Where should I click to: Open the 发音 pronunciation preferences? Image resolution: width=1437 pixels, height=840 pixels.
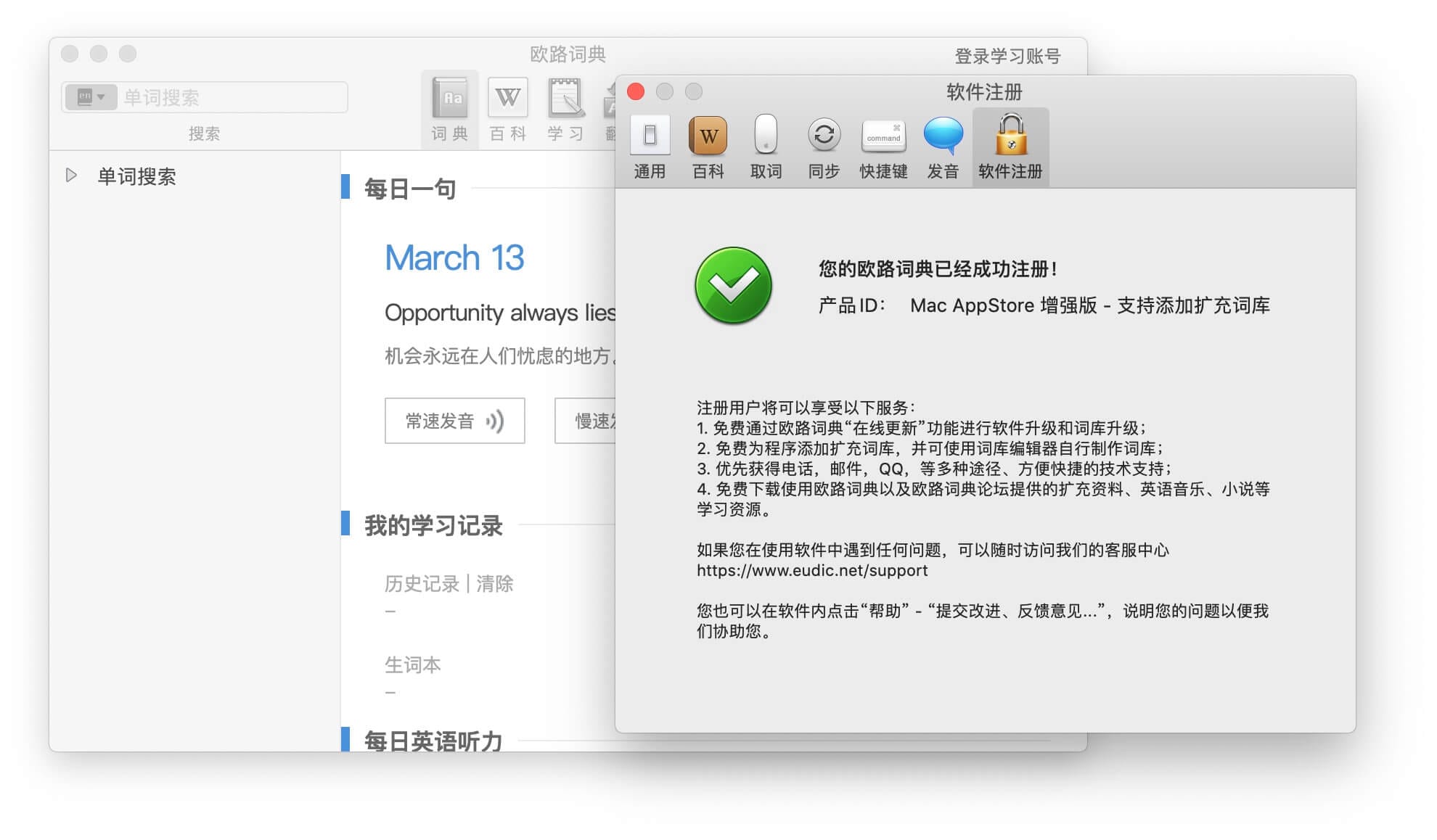coord(943,147)
